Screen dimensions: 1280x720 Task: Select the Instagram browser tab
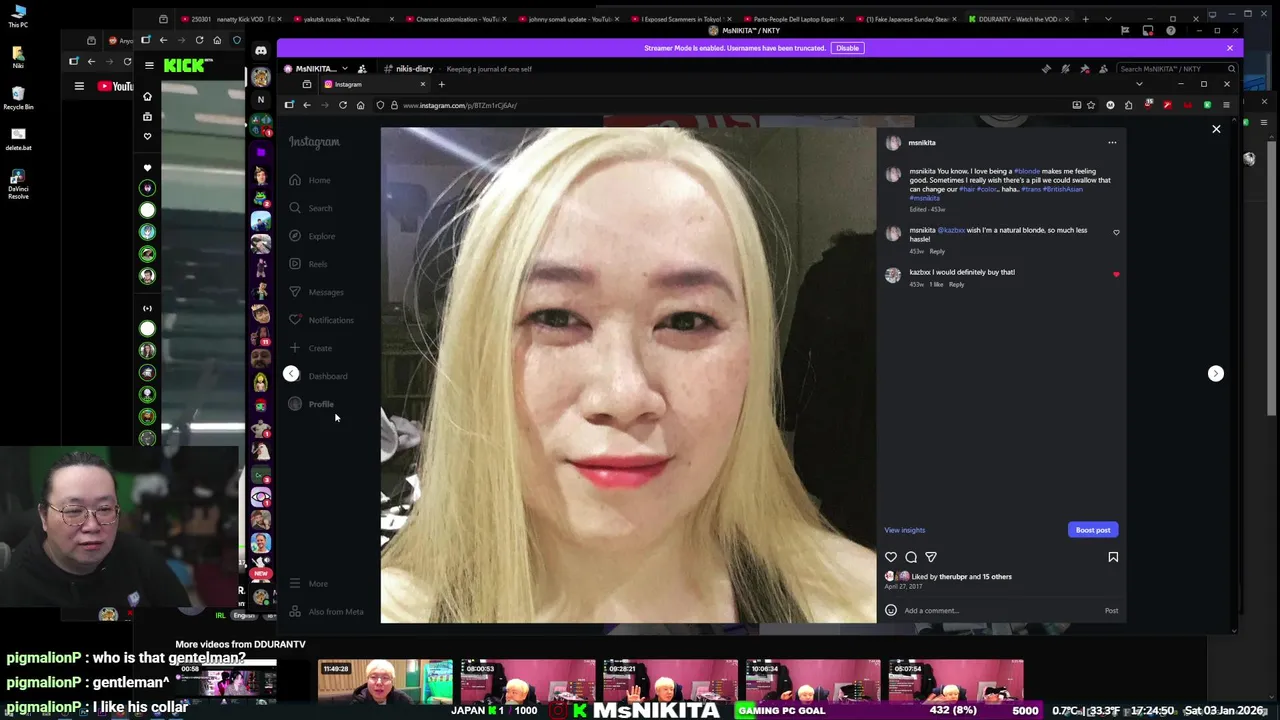(x=372, y=84)
